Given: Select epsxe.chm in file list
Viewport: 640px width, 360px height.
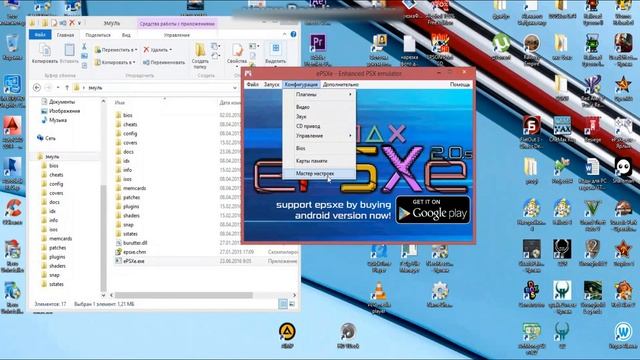Looking at the screenshot, I should (134, 252).
